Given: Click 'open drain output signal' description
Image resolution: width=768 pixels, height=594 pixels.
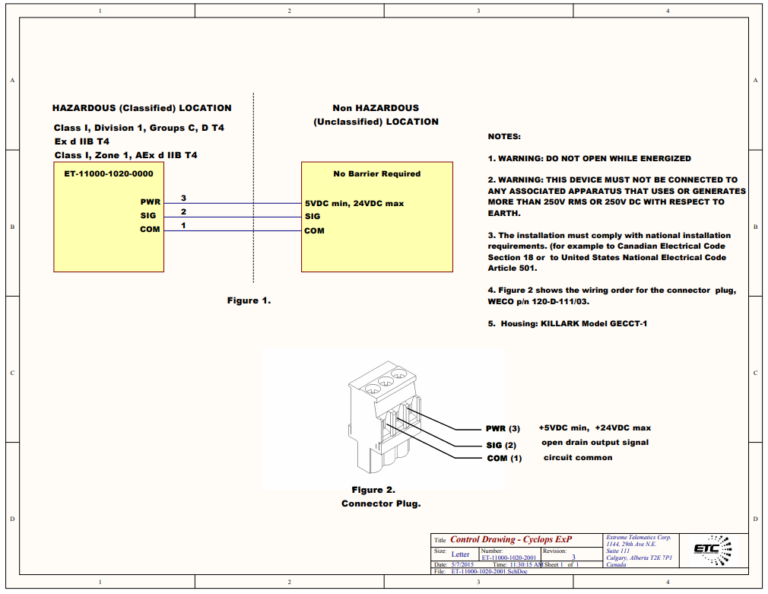Looking at the screenshot, I should [595, 442].
